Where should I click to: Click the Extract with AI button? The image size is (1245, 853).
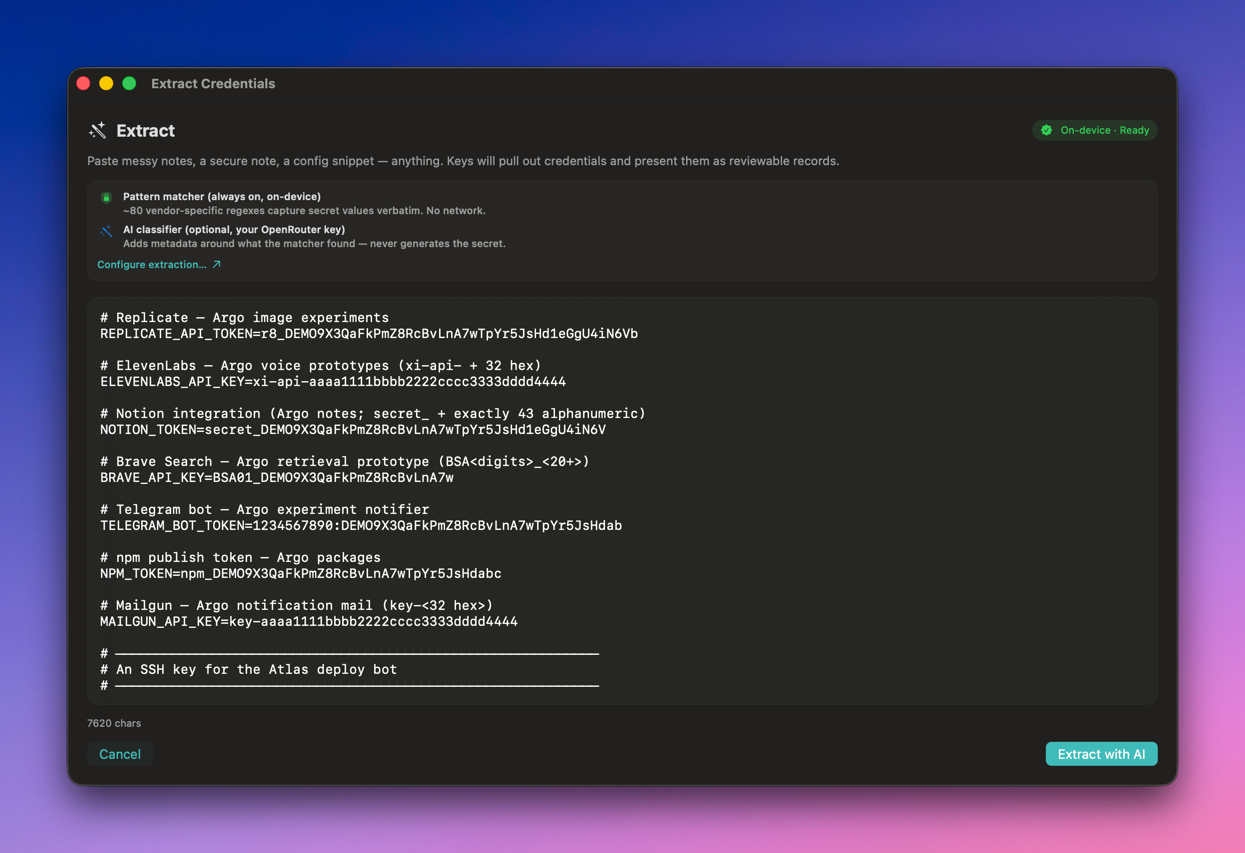pyautogui.click(x=1101, y=754)
